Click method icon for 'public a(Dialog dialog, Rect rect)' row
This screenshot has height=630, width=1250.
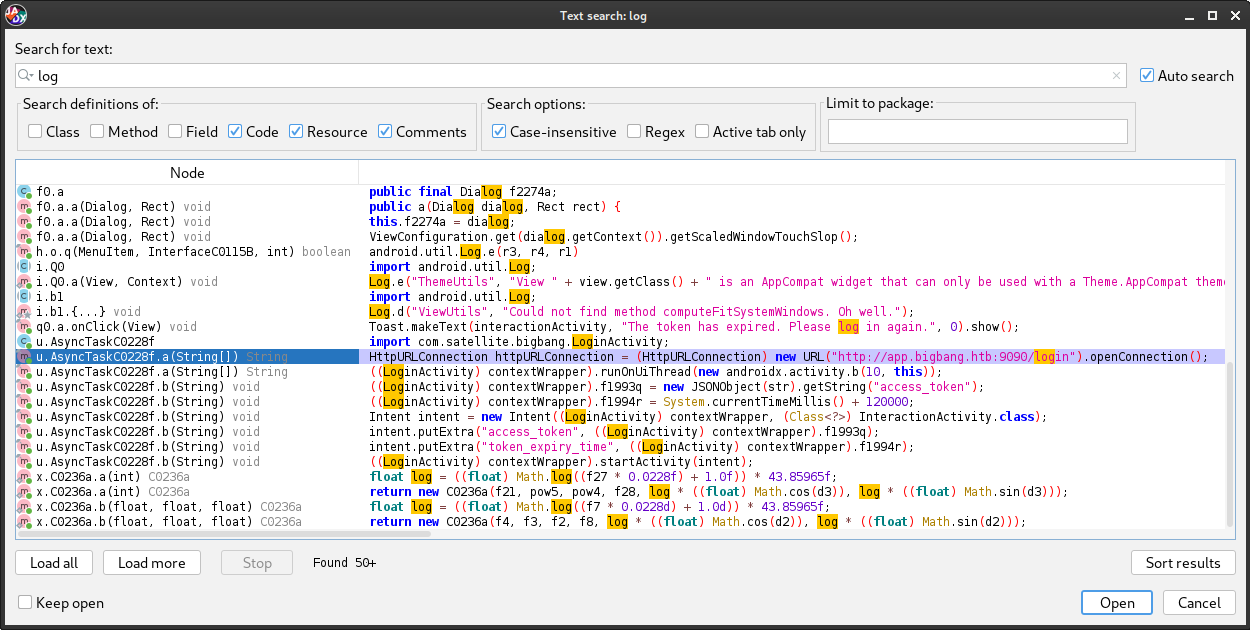[25, 207]
